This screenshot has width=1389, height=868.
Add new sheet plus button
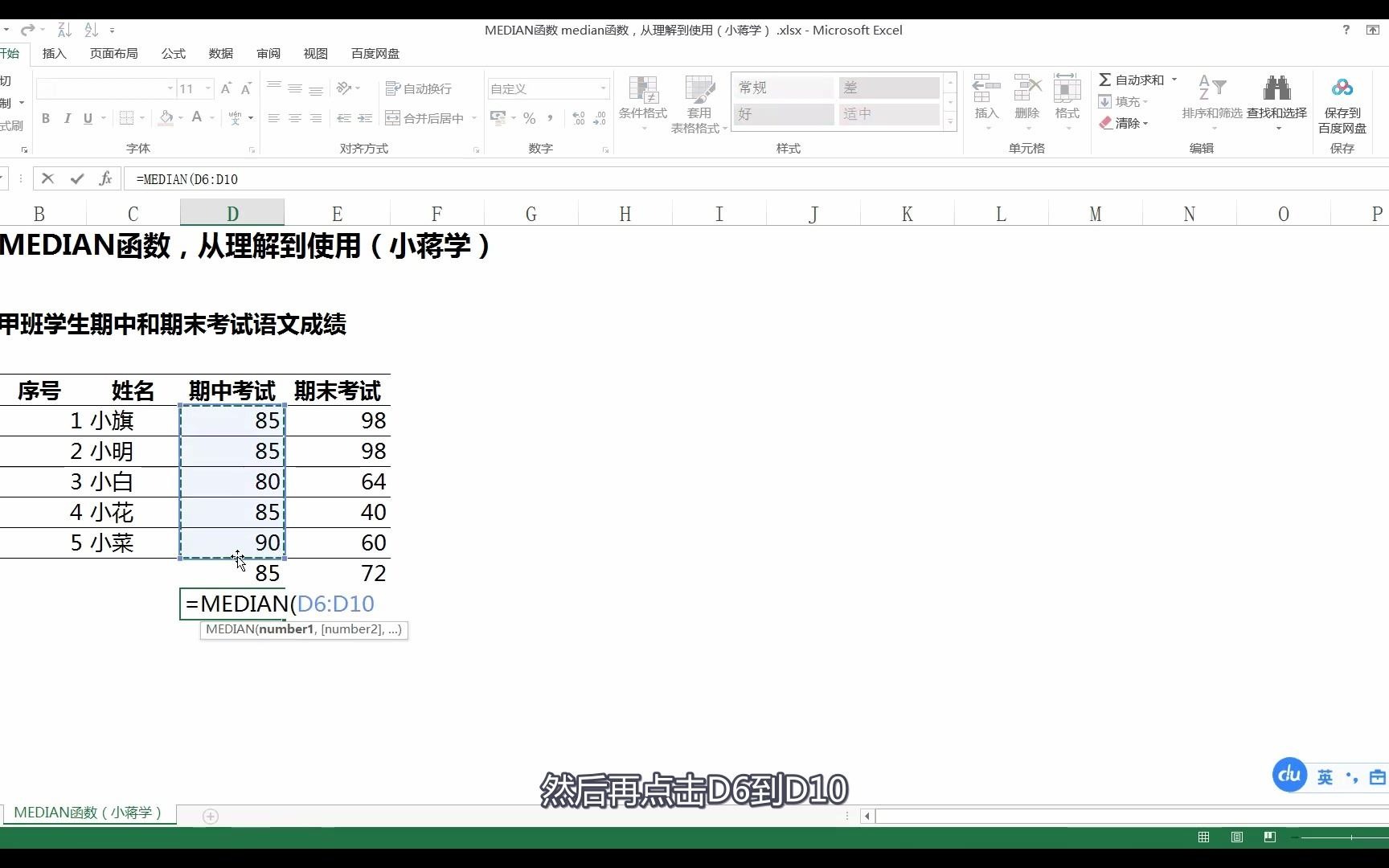point(211,816)
